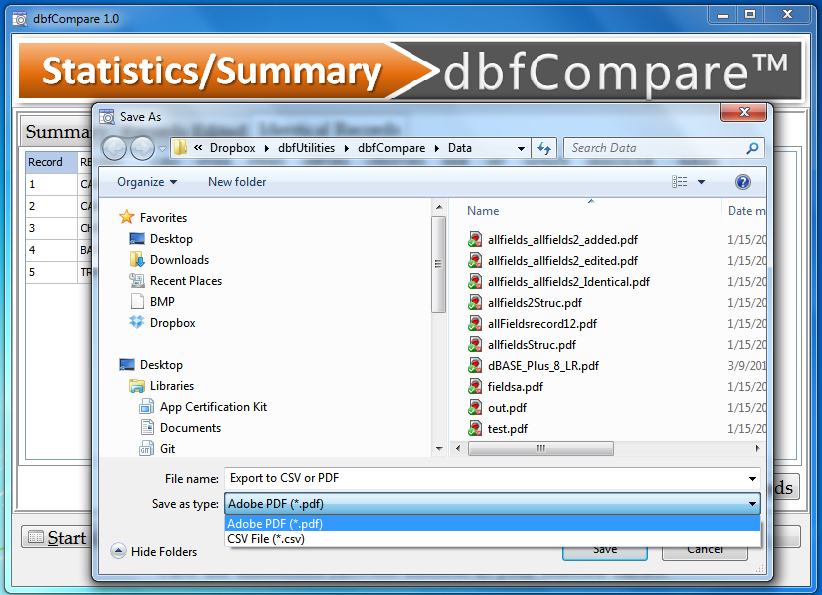Click the search magnifier icon
Image resolution: width=822 pixels, height=595 pixels.
[x=752, y=148]
